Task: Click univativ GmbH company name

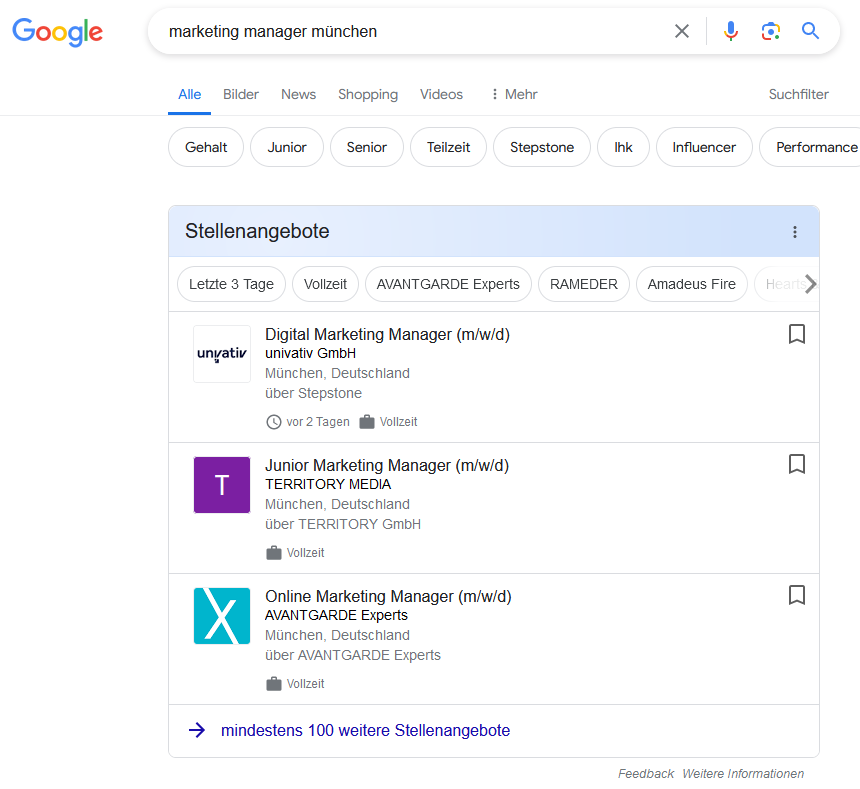Action: [x=310, y=353]
